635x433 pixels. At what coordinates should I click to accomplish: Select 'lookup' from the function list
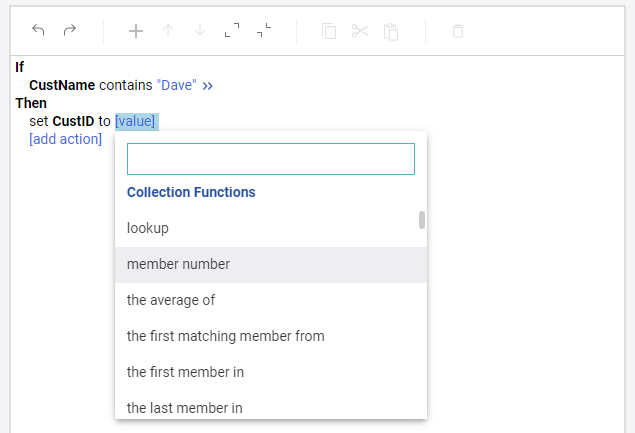[x=148, y=228]
